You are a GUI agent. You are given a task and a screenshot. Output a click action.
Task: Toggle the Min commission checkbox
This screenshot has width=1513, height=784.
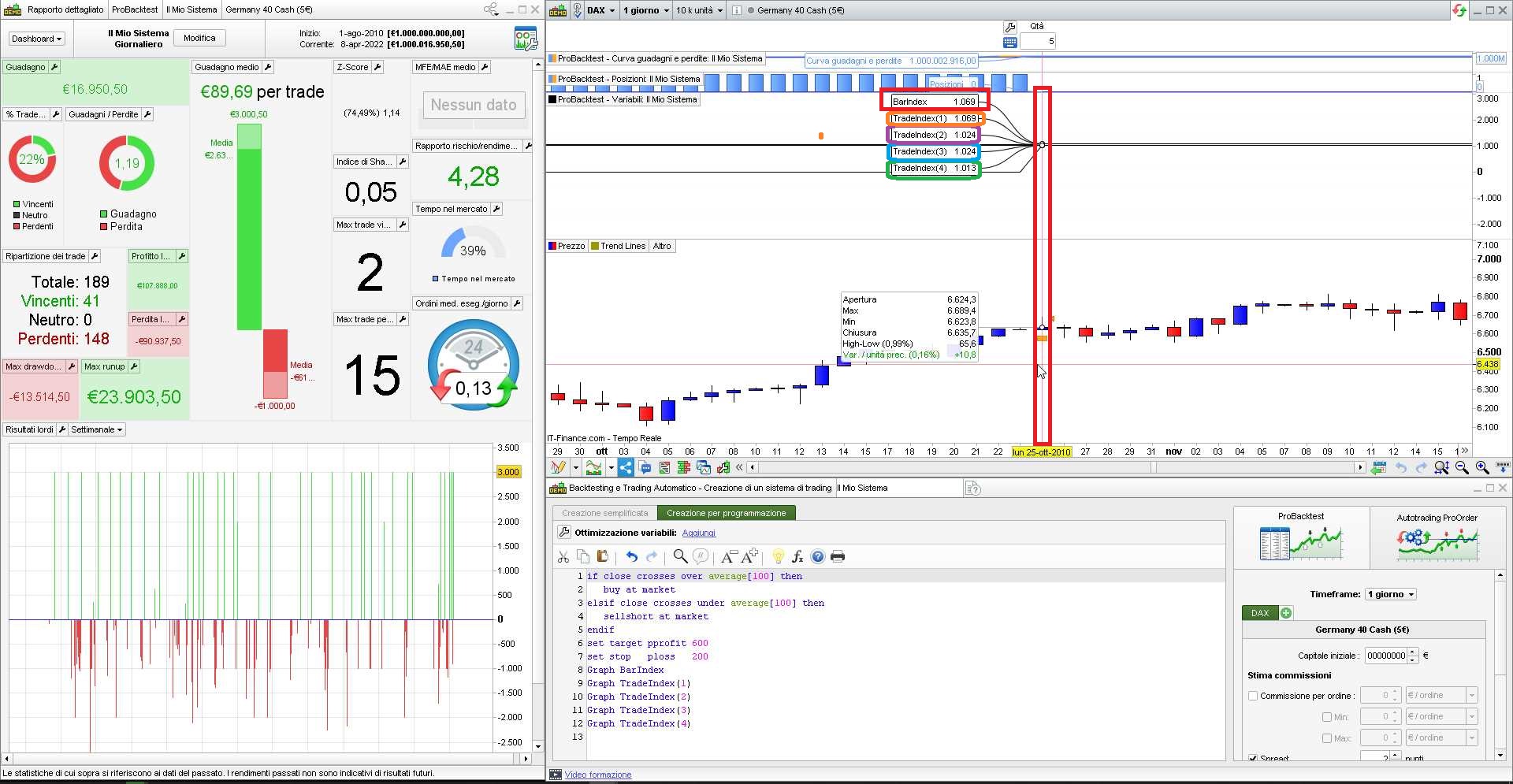[x=1327, y=717]
